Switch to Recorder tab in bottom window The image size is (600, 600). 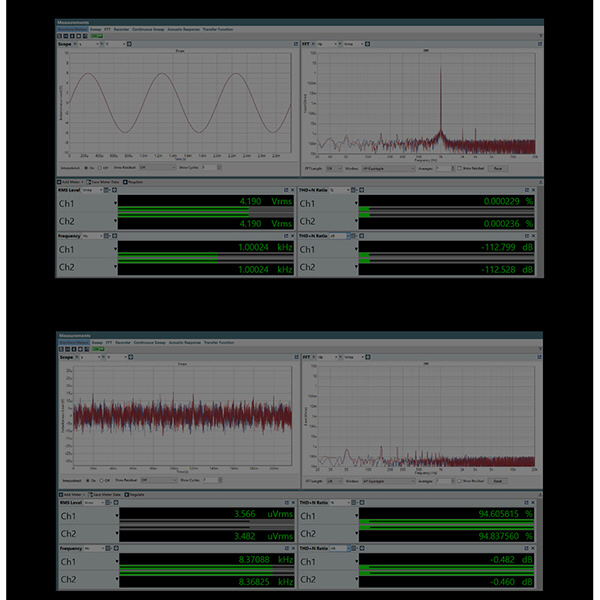pyautogui.click(x=123, y=341)
